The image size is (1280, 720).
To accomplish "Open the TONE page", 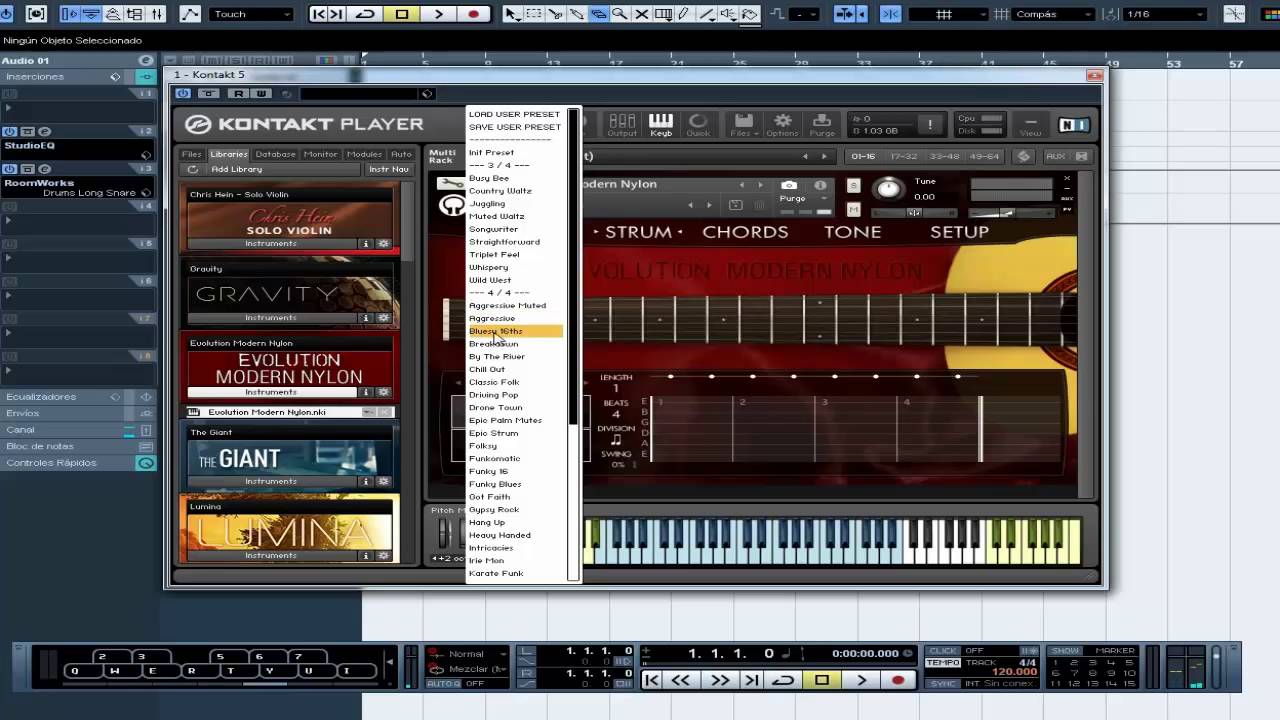I will point(853,232).
